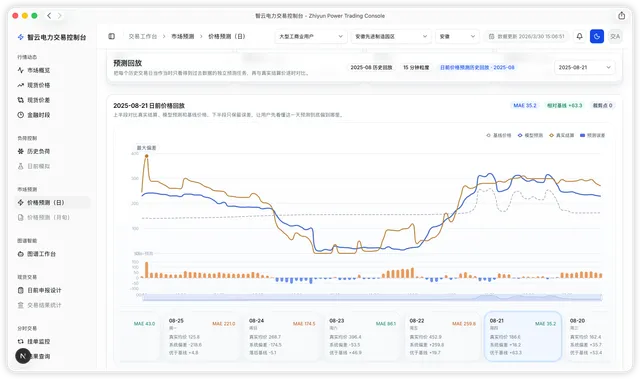Click the MAE 259.8 value on 08-22 card
Image resolution: width=640 pixels, height=379 pixels.
[464, 324]
